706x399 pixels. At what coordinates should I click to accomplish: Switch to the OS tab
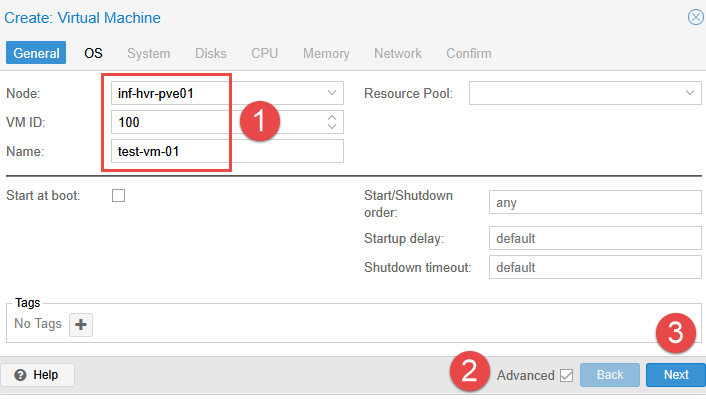(93, 53)
